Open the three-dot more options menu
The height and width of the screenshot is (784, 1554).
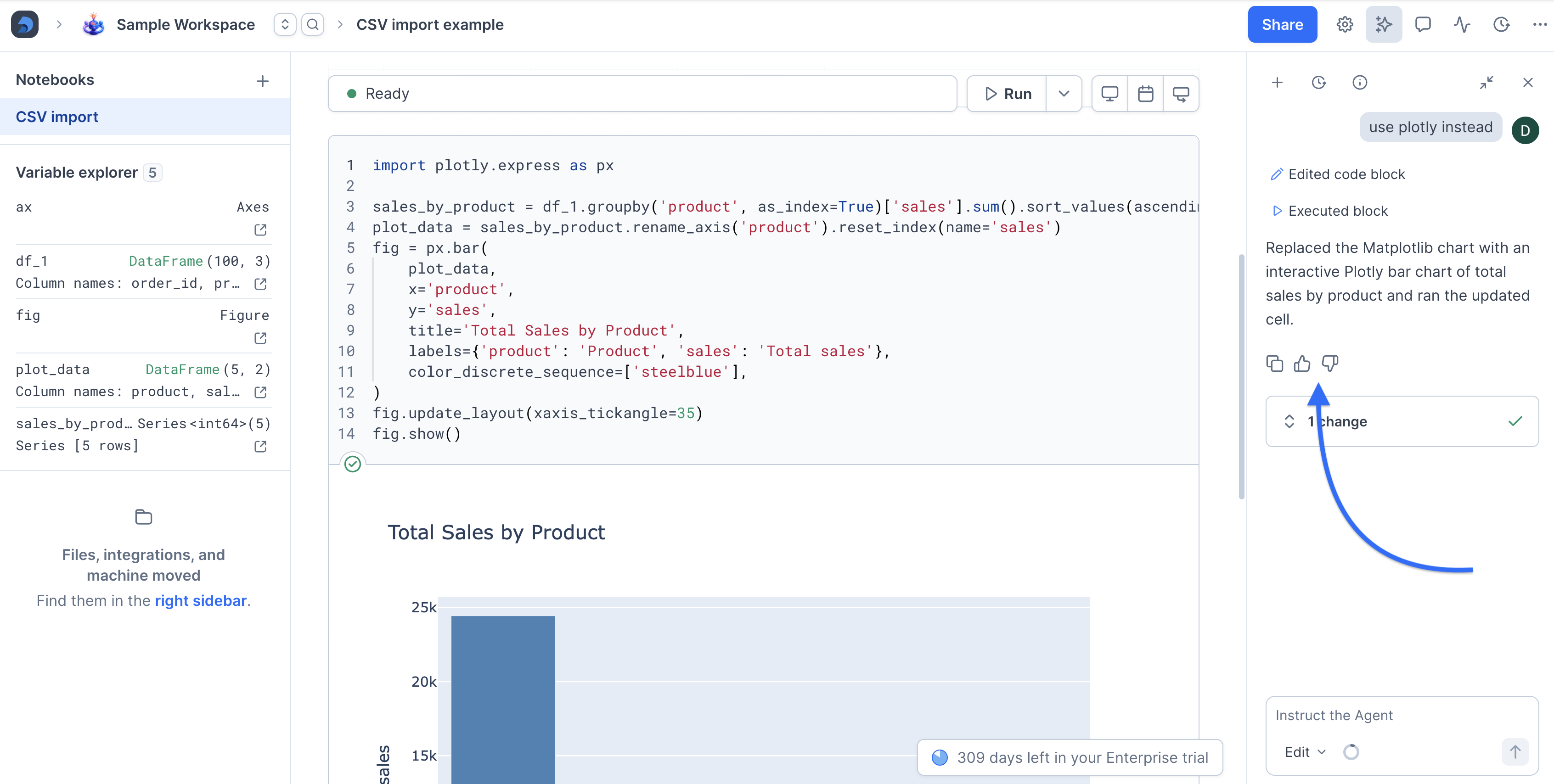1539,25
